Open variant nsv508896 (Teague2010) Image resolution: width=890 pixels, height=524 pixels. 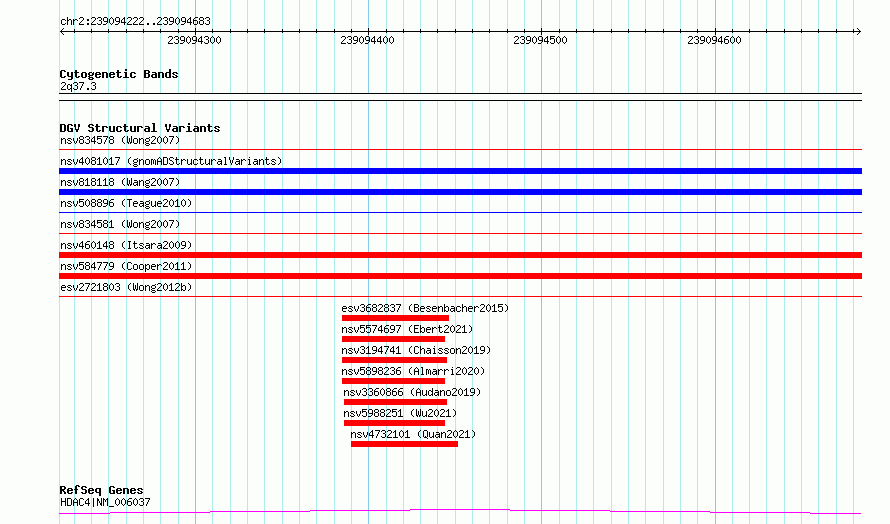(x=126, y=203)
